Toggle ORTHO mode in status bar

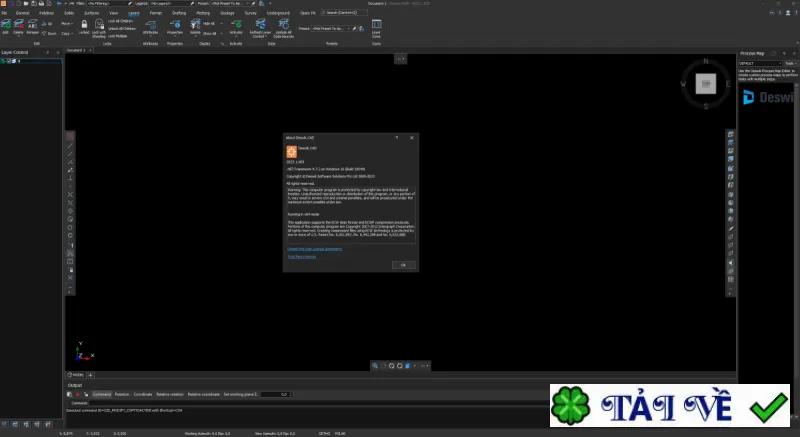[324, 433]
